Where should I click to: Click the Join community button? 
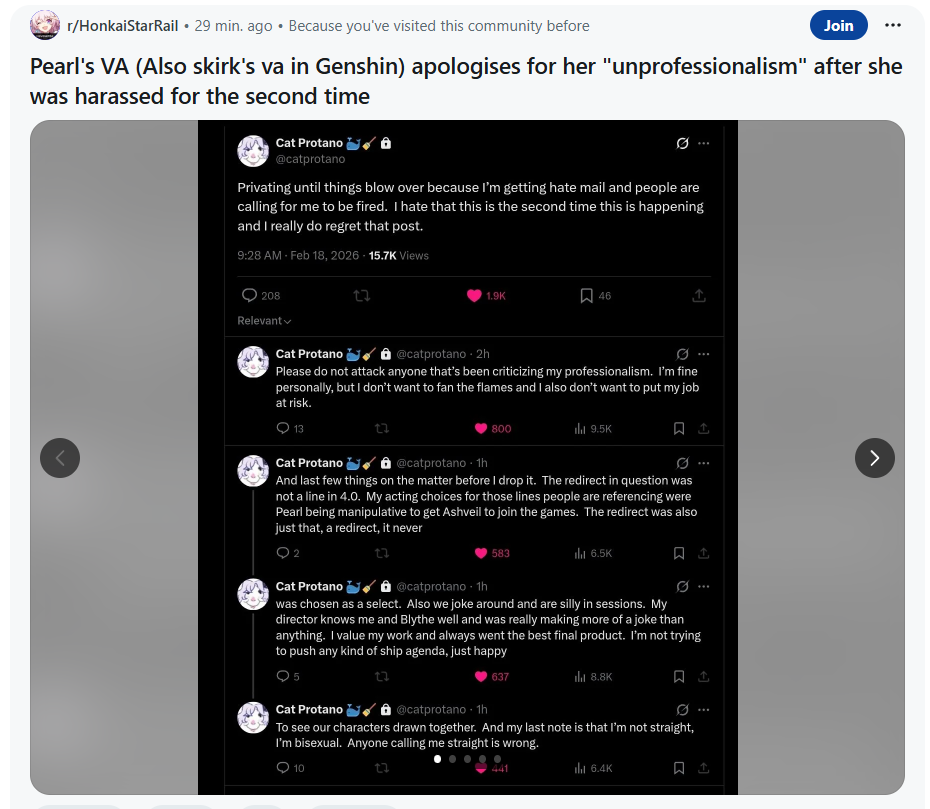tap(839, 26)
